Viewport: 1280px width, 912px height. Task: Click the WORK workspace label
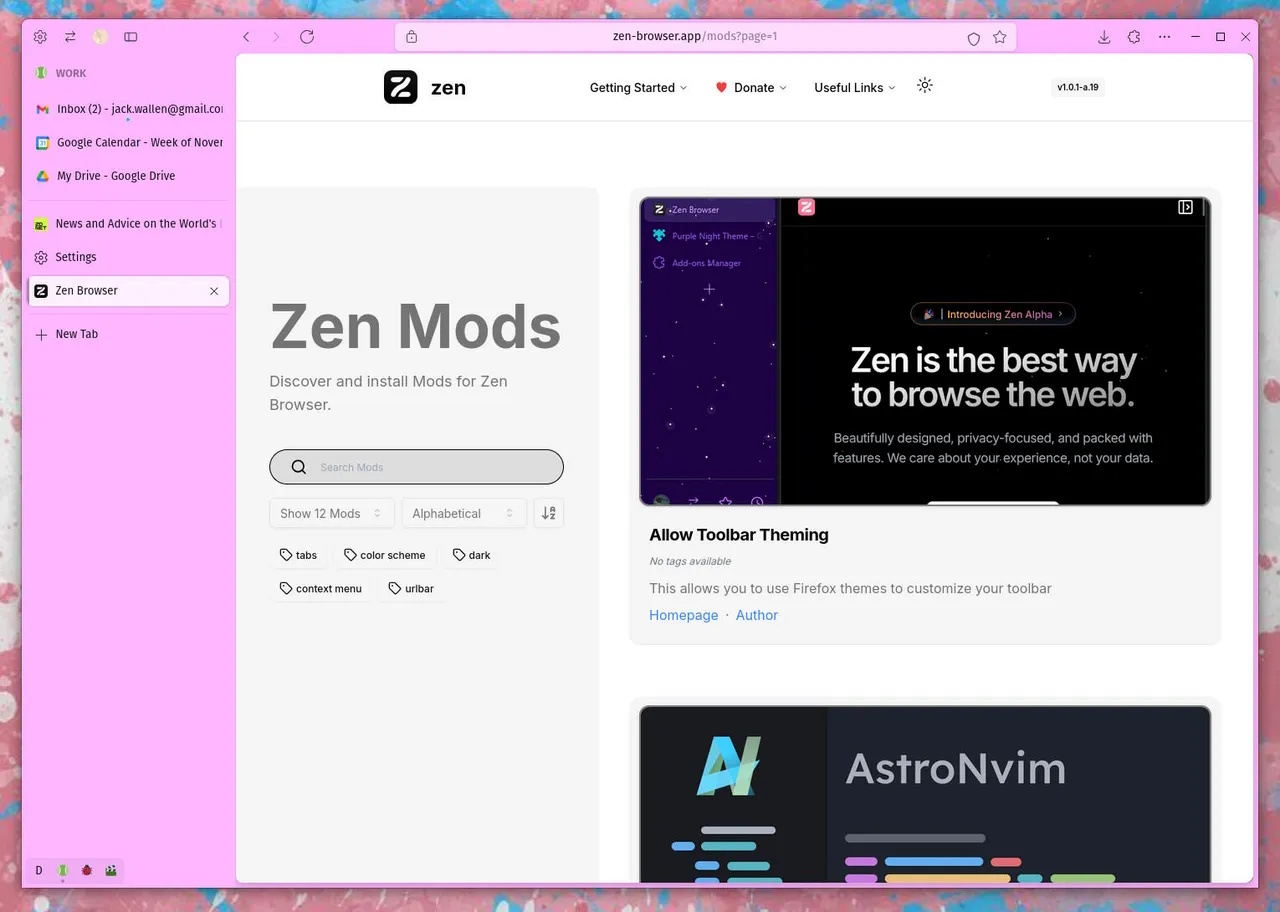(71, 73)
